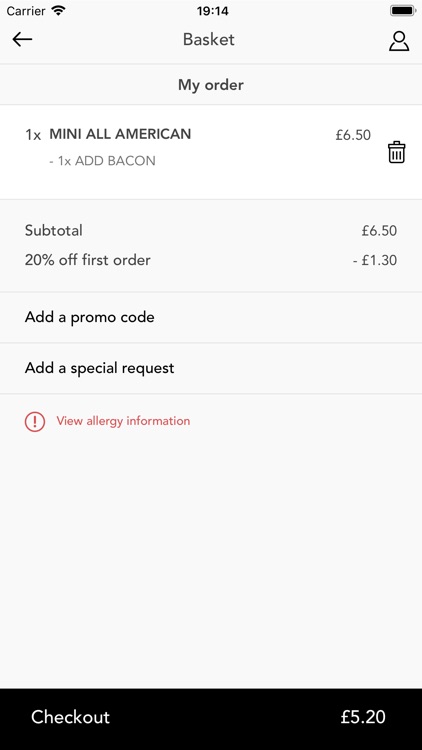
Task: Tap the item price £6.50
Action: [x=353, y=135]
